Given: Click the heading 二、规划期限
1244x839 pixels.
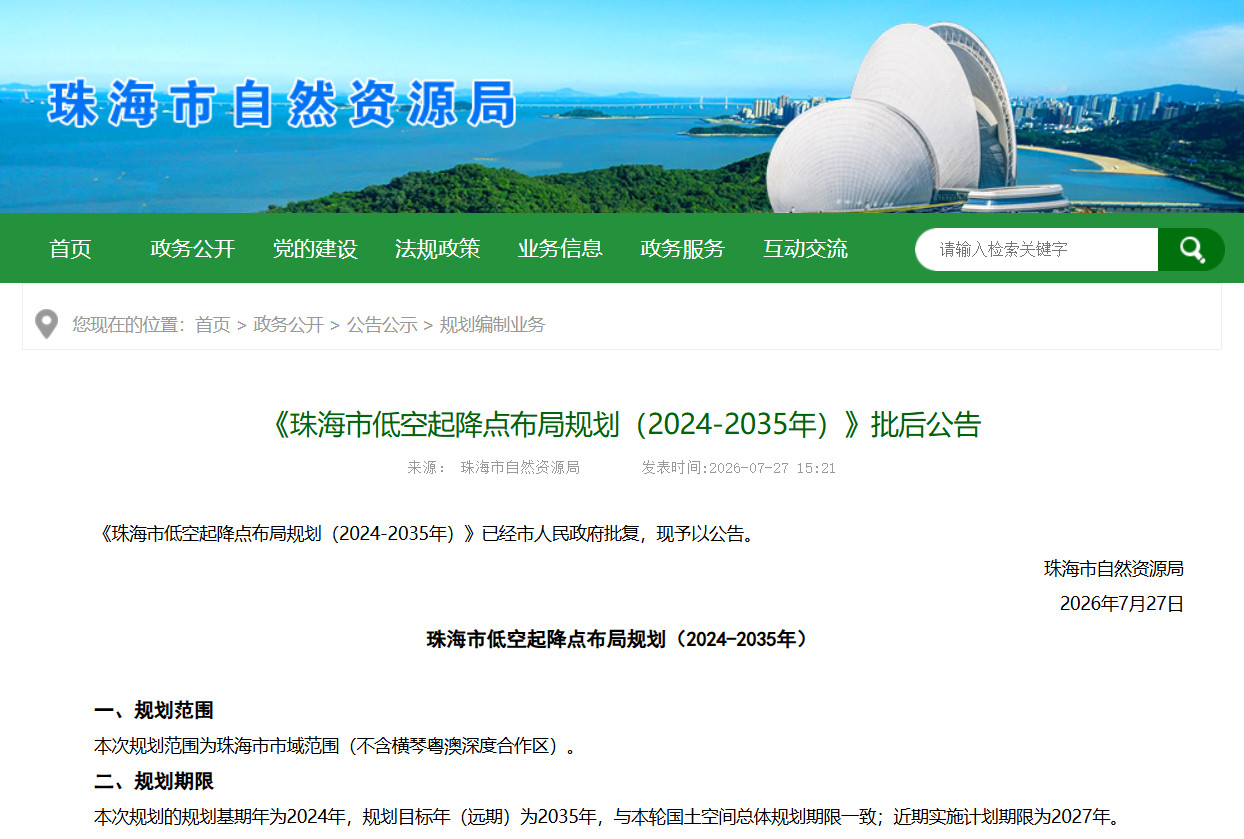Looking at the screenshot, I should click(x=154, y=781).
